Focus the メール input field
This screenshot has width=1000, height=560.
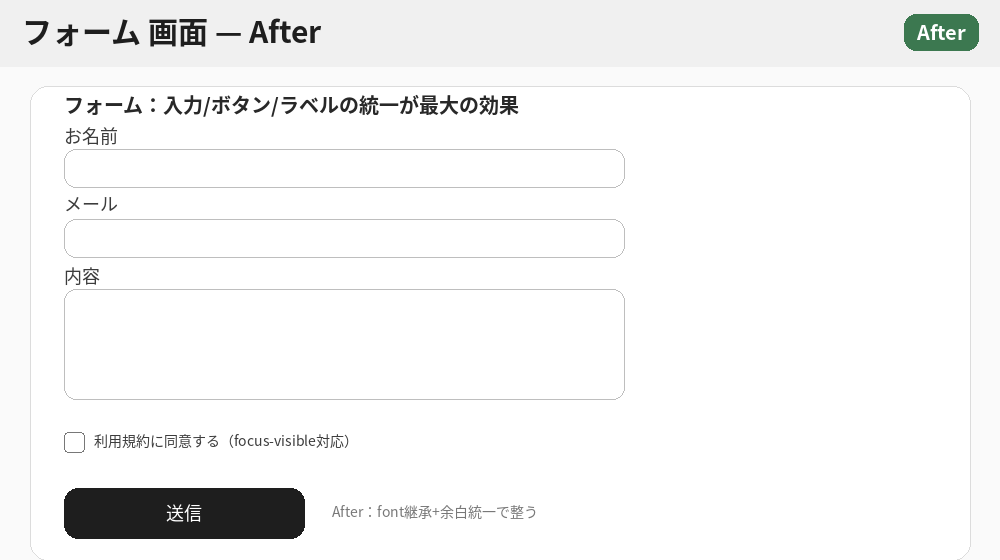(344, 239)
